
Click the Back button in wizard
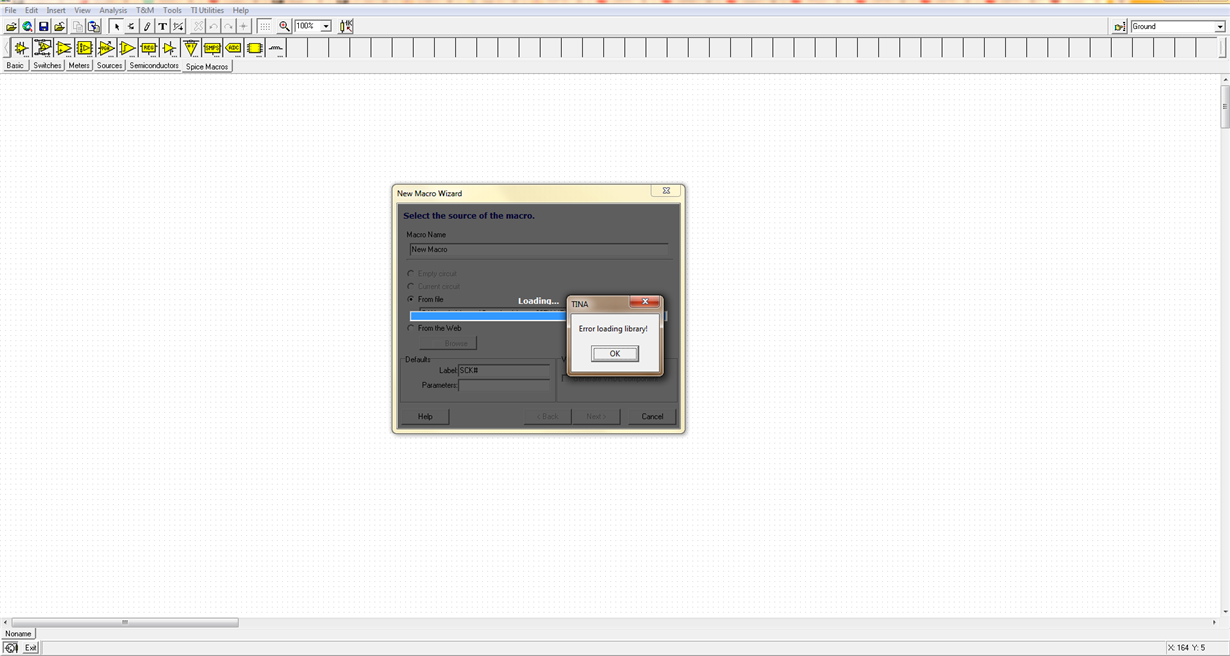pos(547,416)
